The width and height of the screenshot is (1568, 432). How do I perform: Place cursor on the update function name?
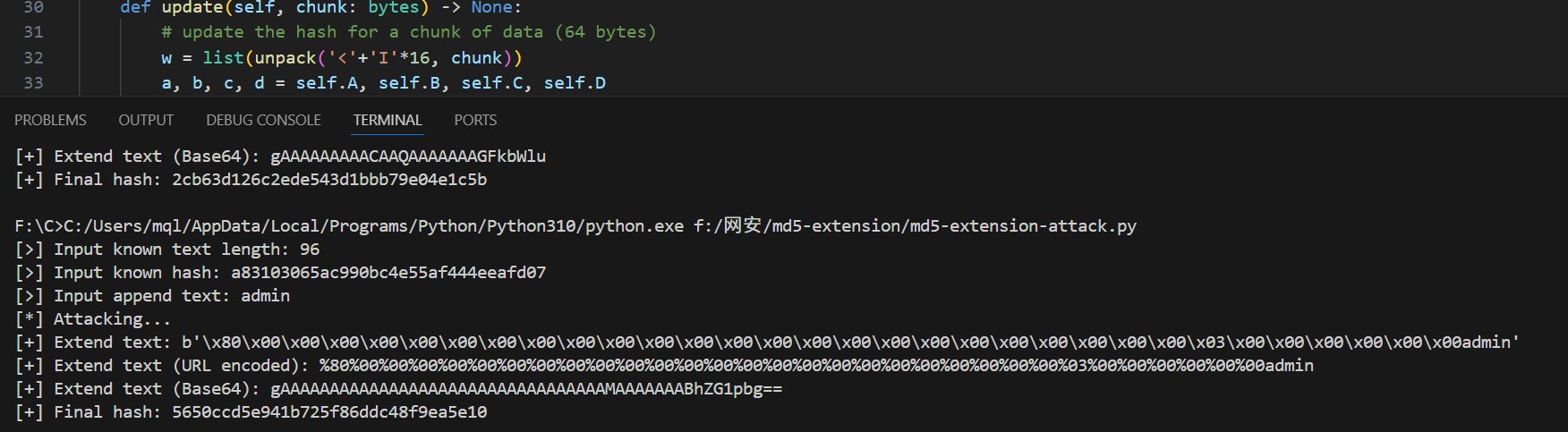(x=191, y=7)
